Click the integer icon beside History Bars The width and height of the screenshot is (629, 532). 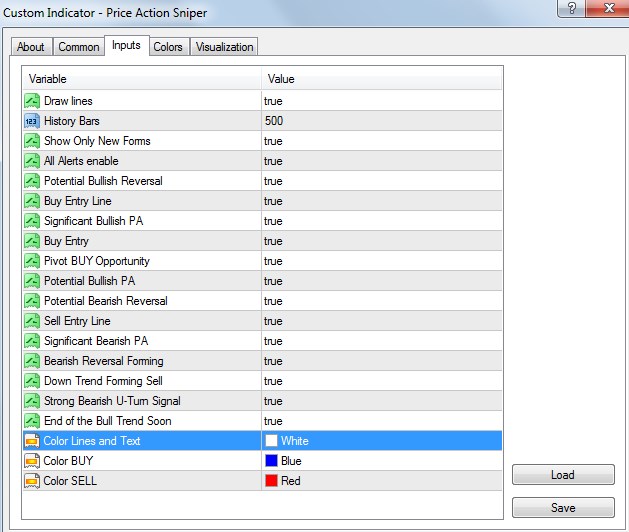(32, 121)
